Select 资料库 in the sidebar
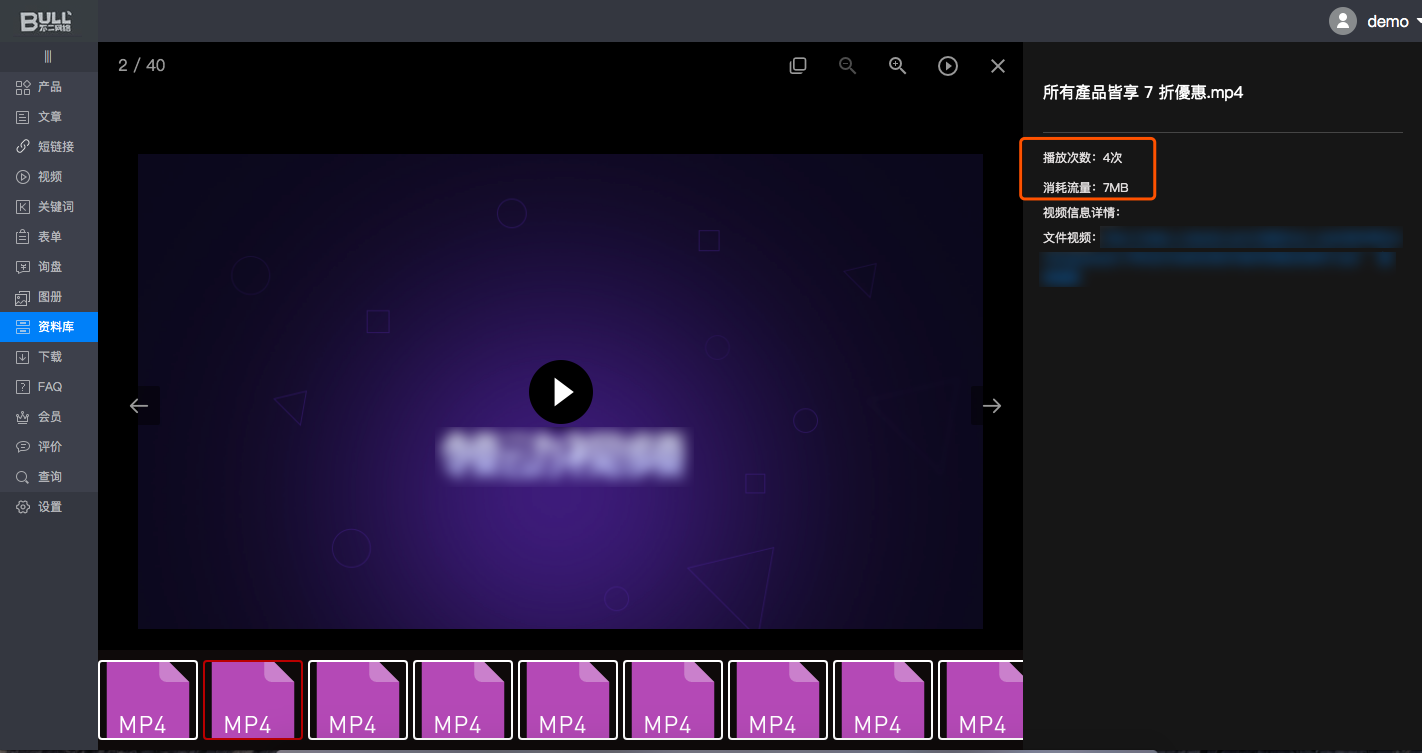The width and height of the screenshot is (1422, 753). tap(55, 327)
